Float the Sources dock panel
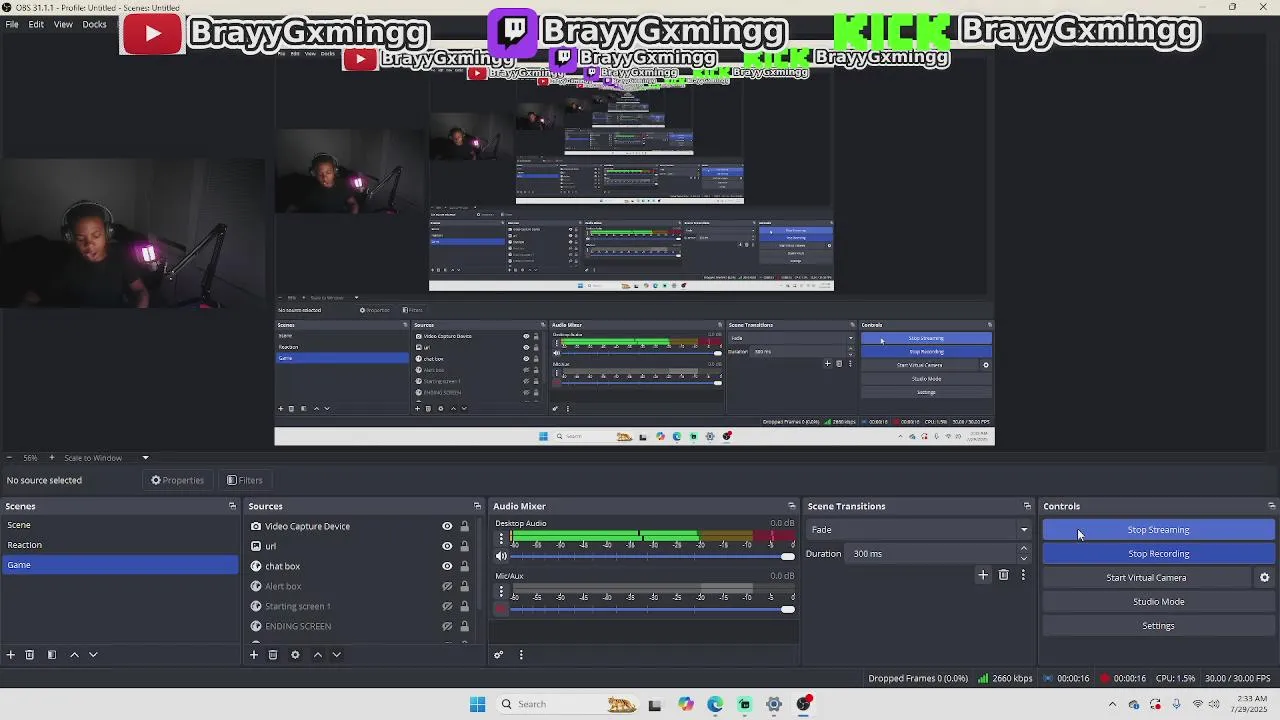1280x720 pixels. tap(477, 506)
